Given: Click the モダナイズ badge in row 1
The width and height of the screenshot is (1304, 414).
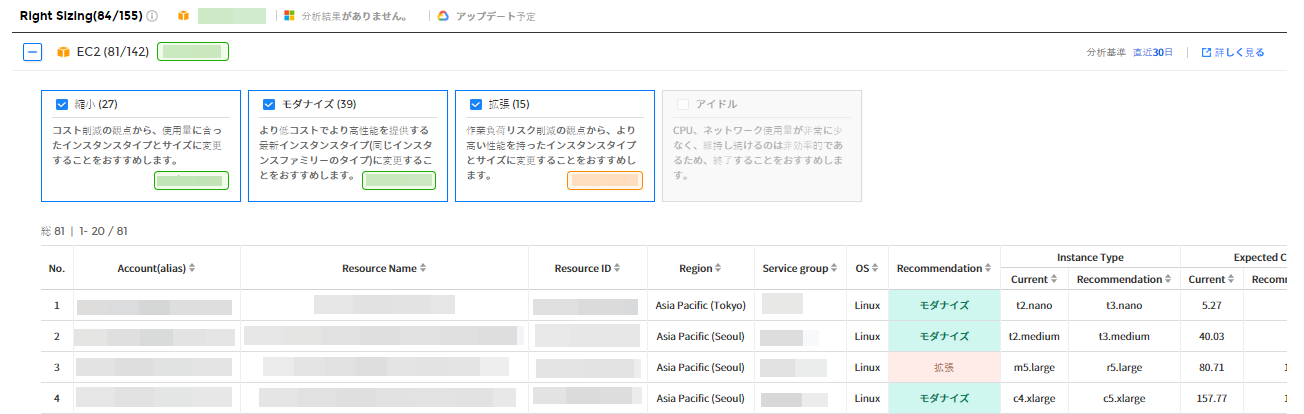Looking at the screenshot, I should click(x=943, y=305).
